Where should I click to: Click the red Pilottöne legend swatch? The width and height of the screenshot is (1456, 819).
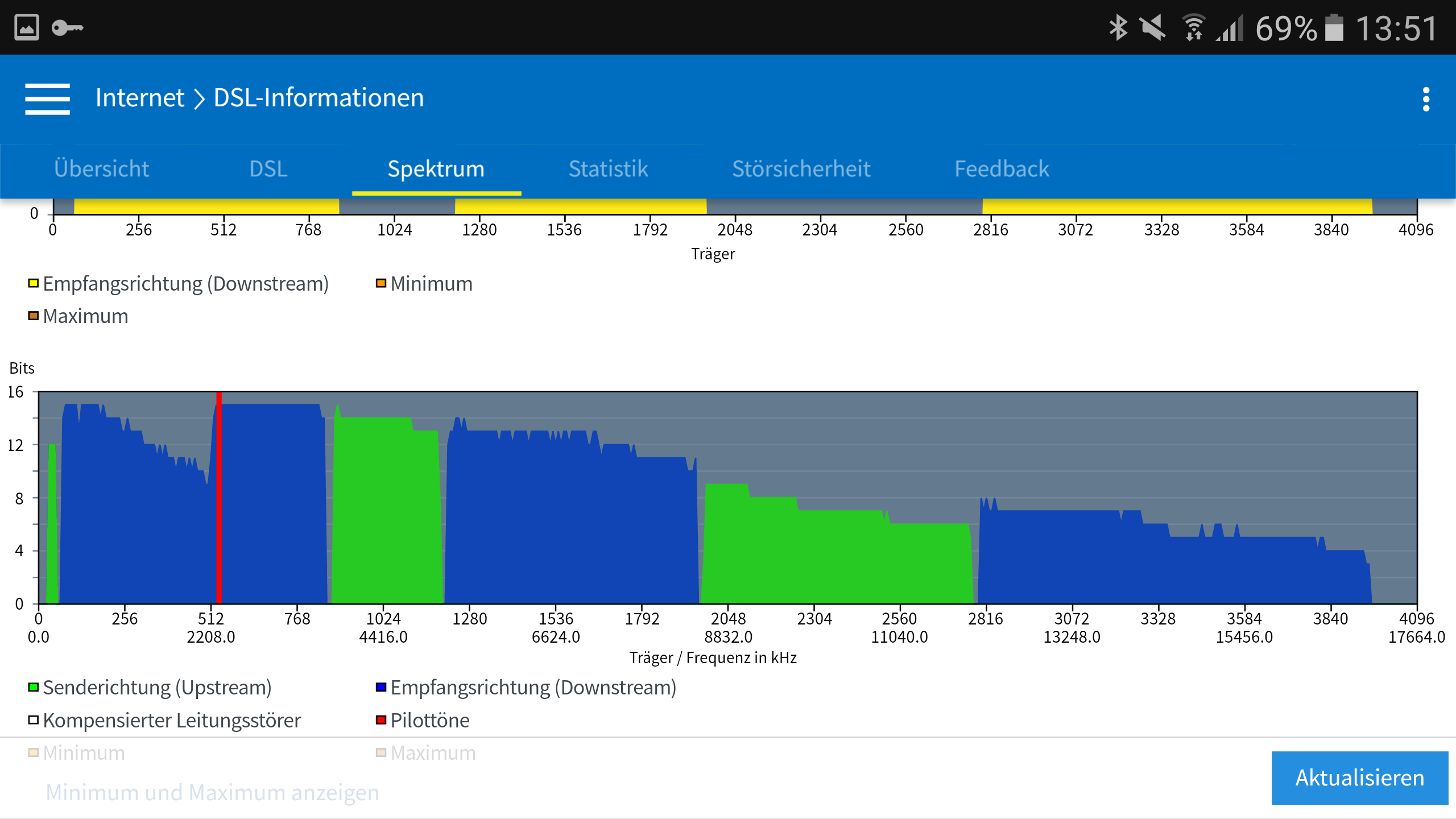click(x=381, y=721)
